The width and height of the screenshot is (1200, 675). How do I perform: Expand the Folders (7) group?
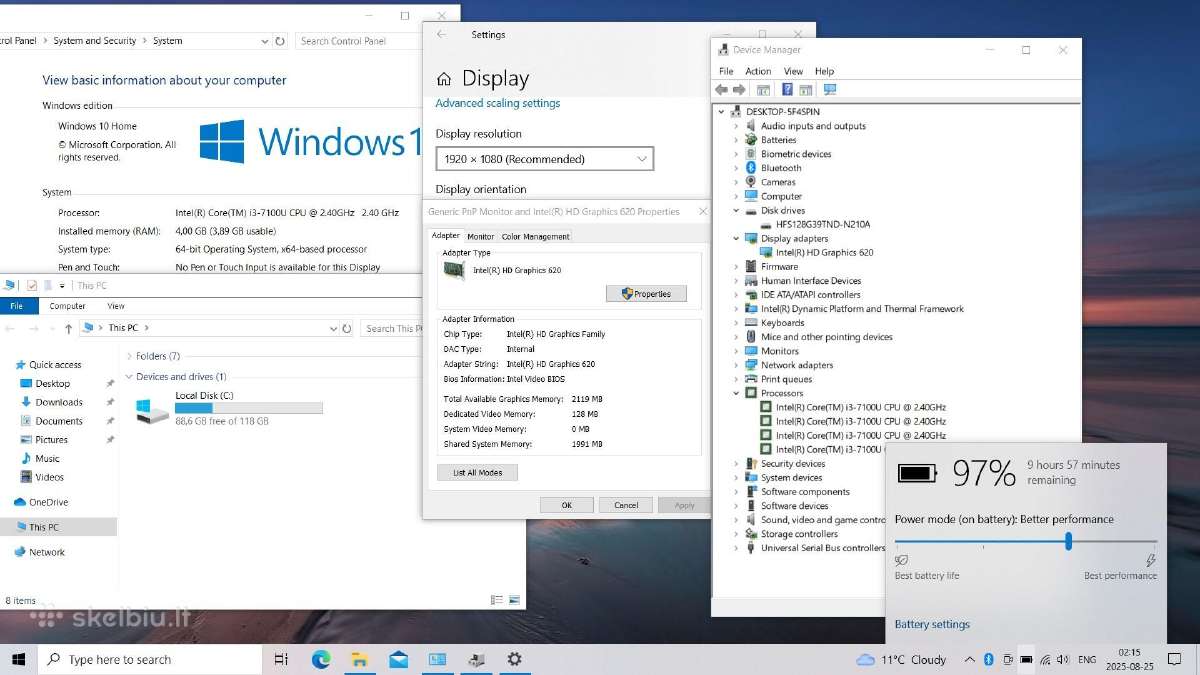point(129,356)
